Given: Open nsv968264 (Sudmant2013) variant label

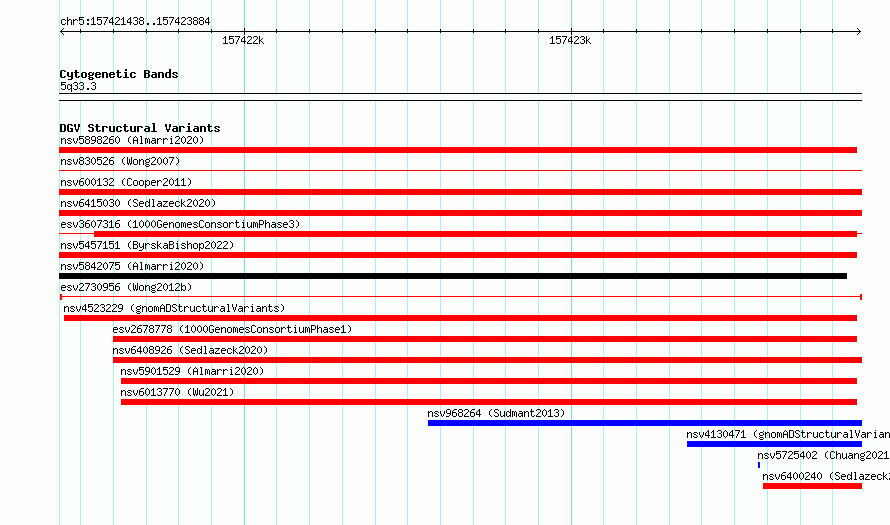Looking at the screenshot, I should [x=496, y=413].
